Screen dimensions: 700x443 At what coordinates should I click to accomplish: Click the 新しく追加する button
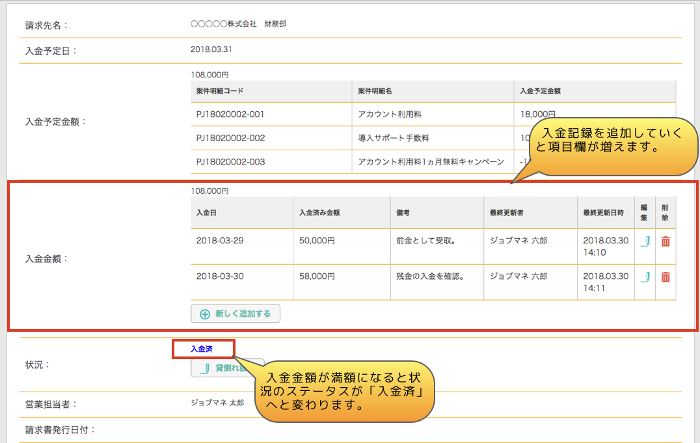click(x=235, y=313)
